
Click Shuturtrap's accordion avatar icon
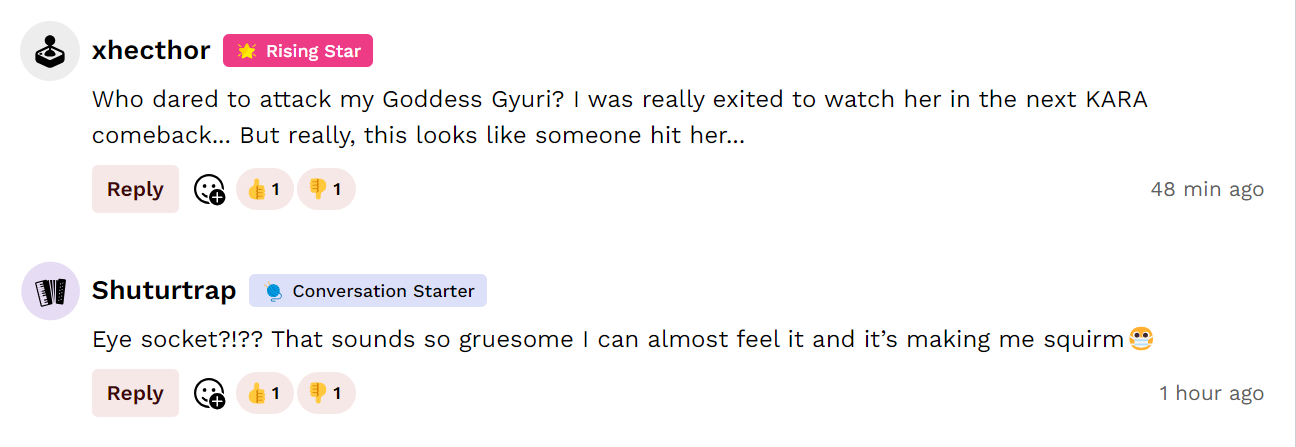click(50, 291)
